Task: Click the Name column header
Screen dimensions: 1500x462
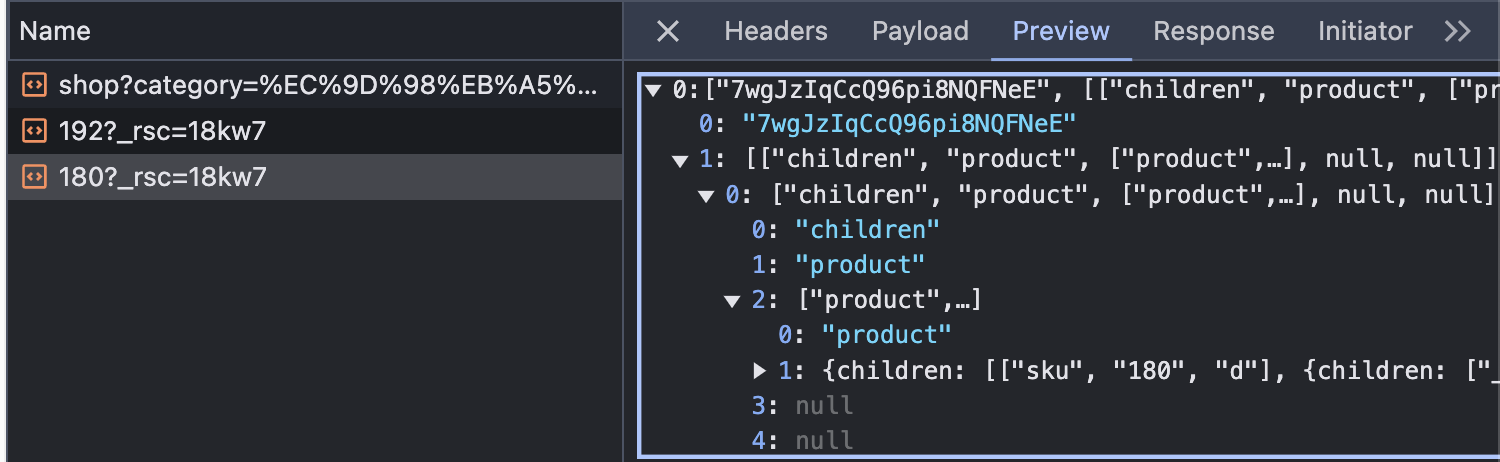Action: pyautogui.click(x=55, y=31)
